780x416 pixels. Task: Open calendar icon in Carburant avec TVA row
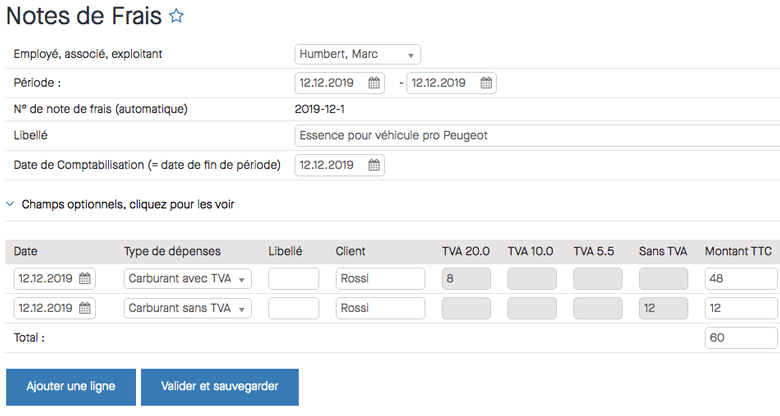pos(85,279)
